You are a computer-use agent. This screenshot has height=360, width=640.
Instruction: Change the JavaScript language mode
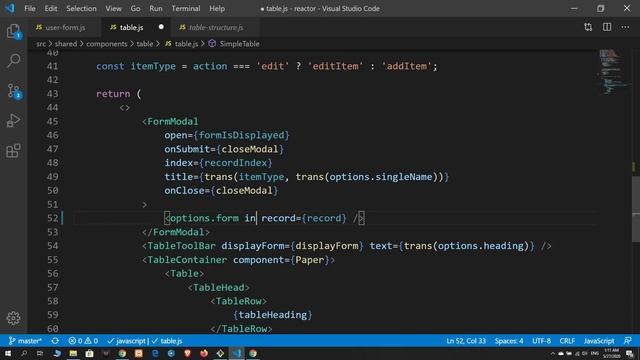tap(599, 341)
